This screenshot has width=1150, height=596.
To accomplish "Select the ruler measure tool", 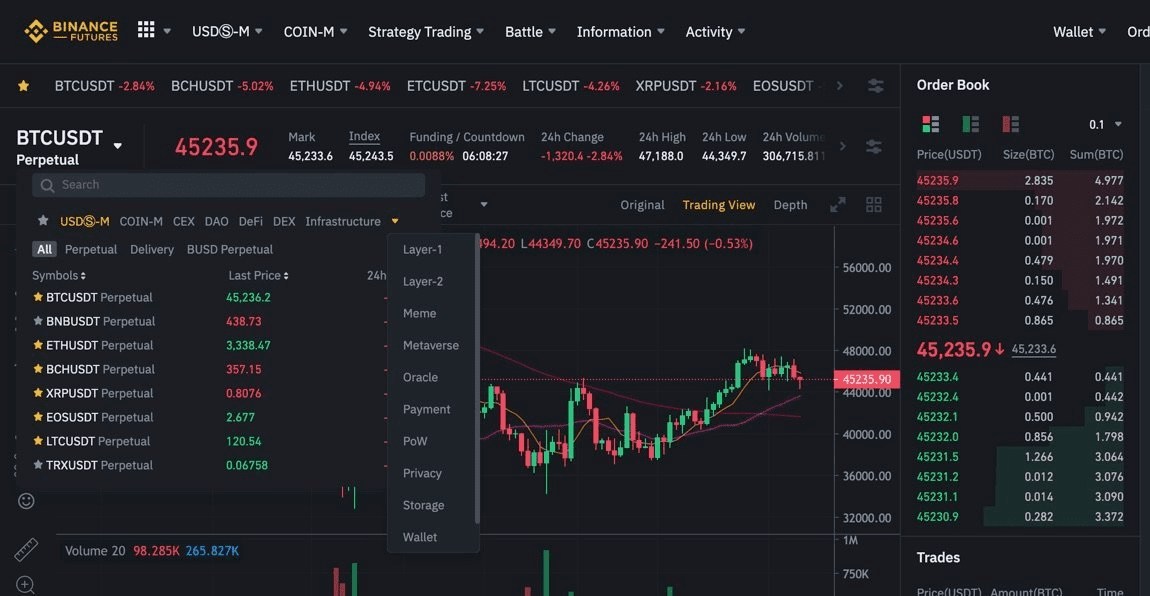I will pyautogui.click(x=26, y=549).
